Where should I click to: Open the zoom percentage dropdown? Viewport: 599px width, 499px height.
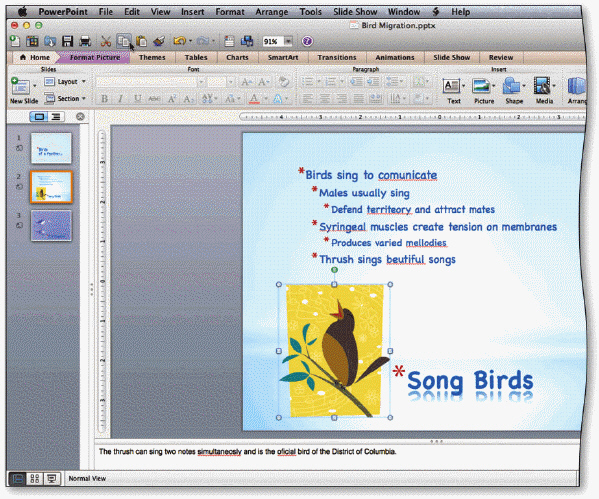pyautogui.click(x=288, y=41)
